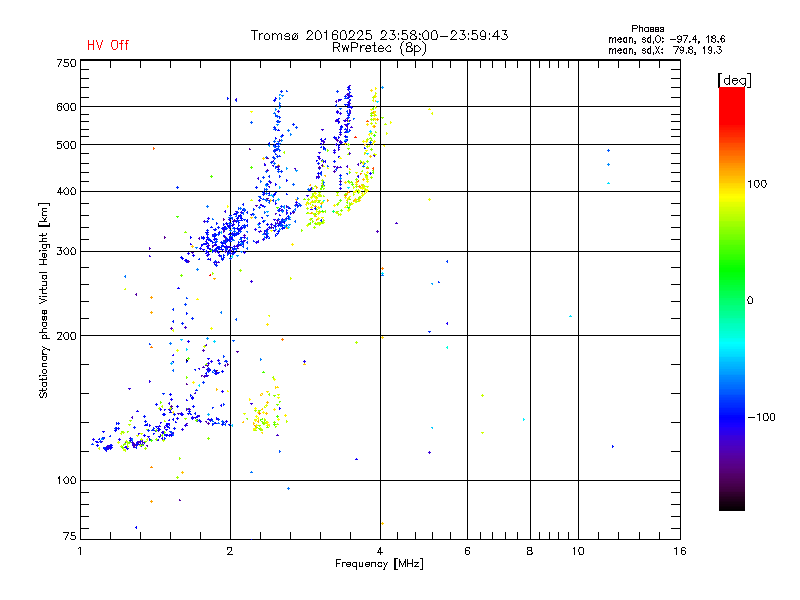Click the dense blue echo cluster near 2 MHz, 300 km
This screenshot has height=600, width=800.
(224, 235)
